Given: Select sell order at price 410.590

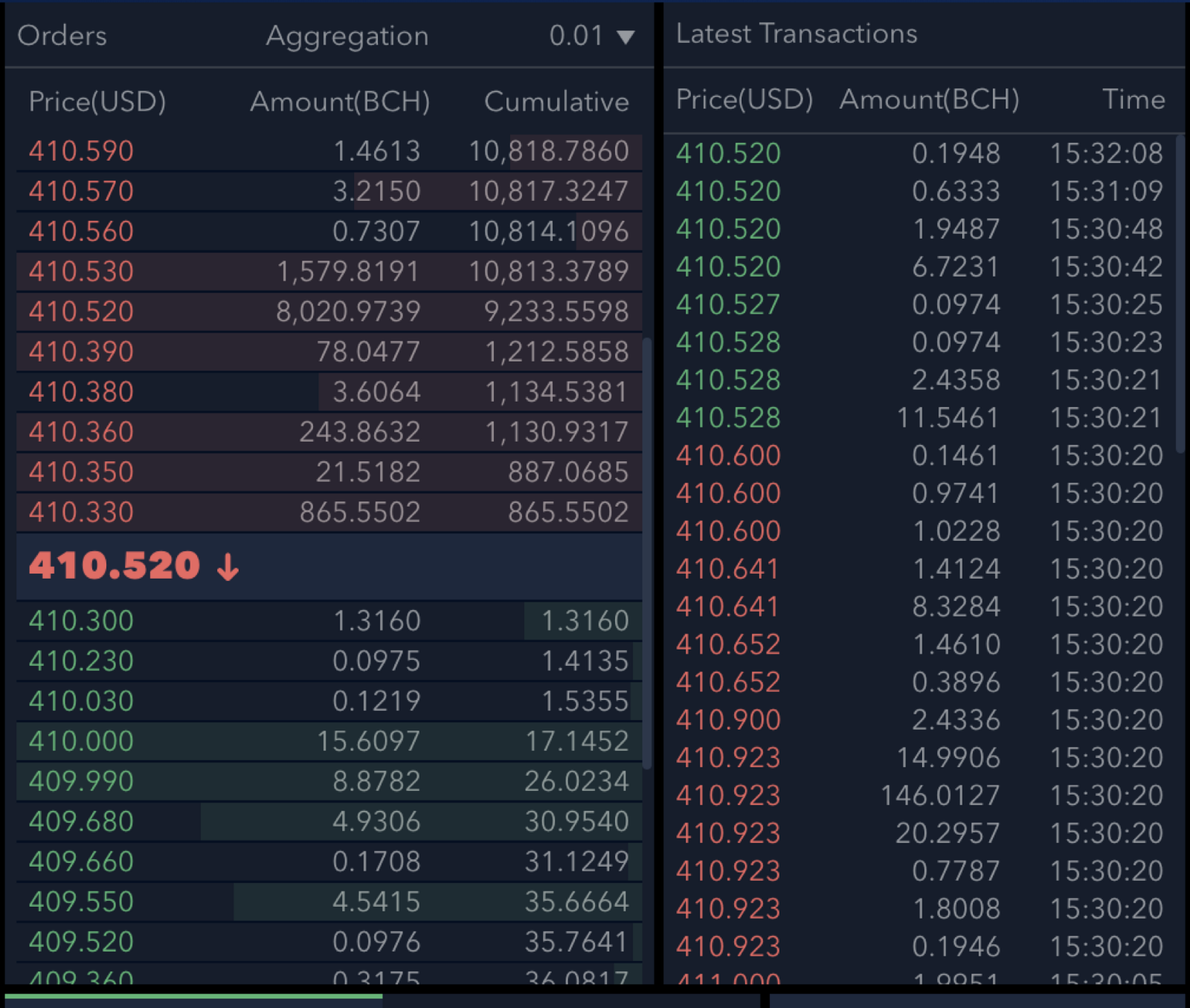Looking at the screenshot, I should point(329,151).
